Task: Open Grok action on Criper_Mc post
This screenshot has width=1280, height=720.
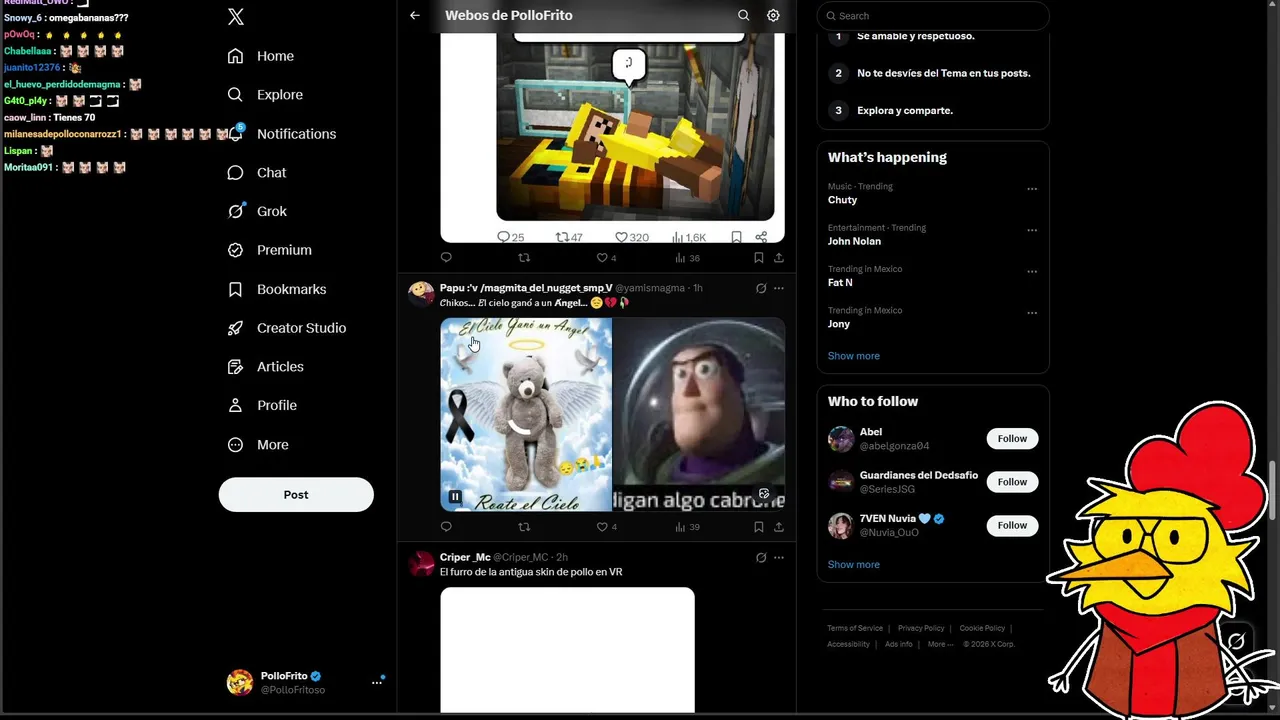Action: click(761, 557)
